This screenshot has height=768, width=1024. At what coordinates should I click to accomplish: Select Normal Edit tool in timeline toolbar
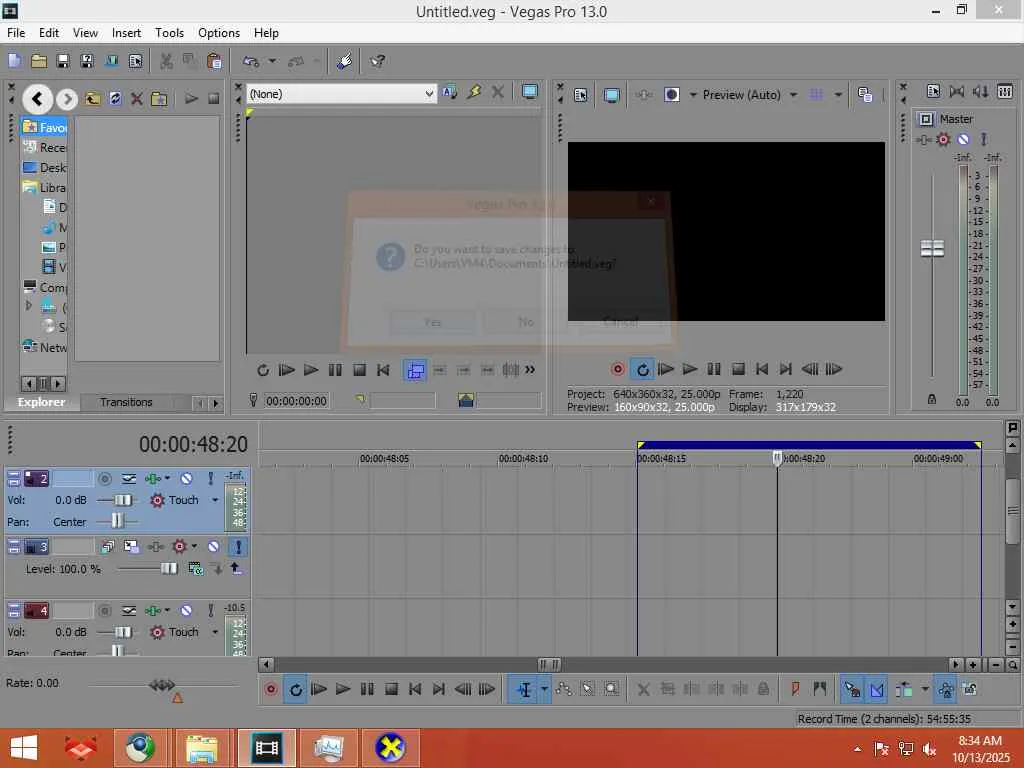[524, 690]
